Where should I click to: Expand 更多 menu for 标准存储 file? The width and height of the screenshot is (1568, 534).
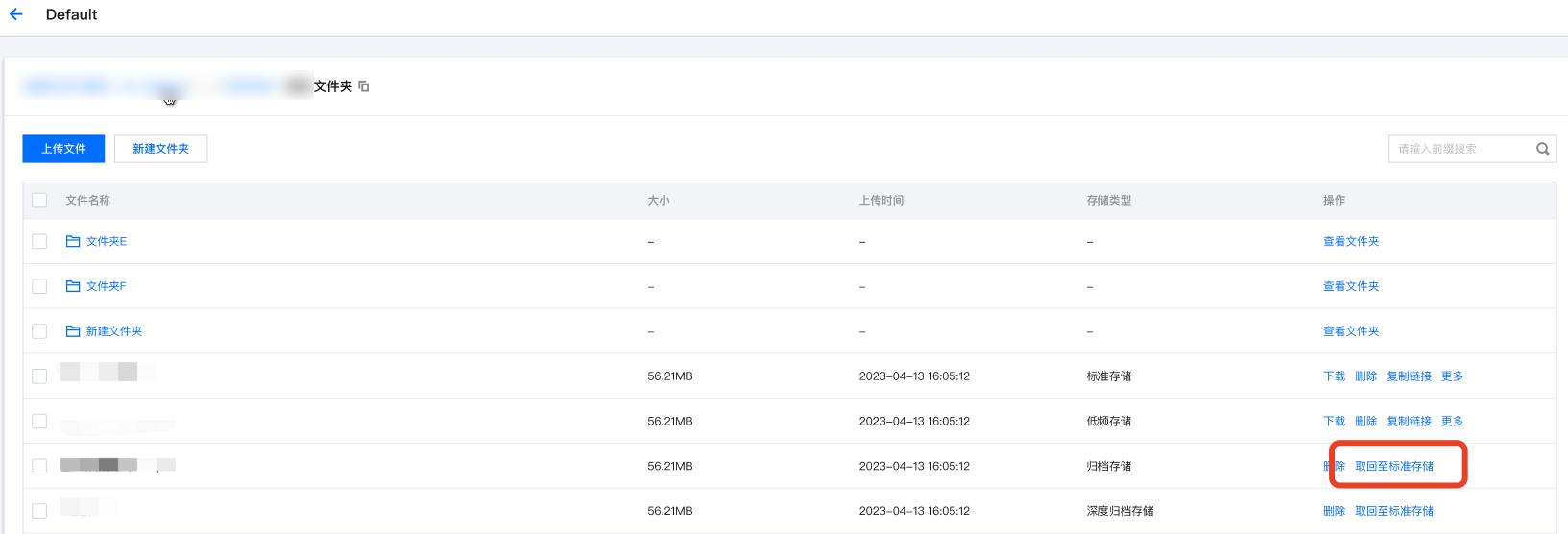tap(1452, 376)
